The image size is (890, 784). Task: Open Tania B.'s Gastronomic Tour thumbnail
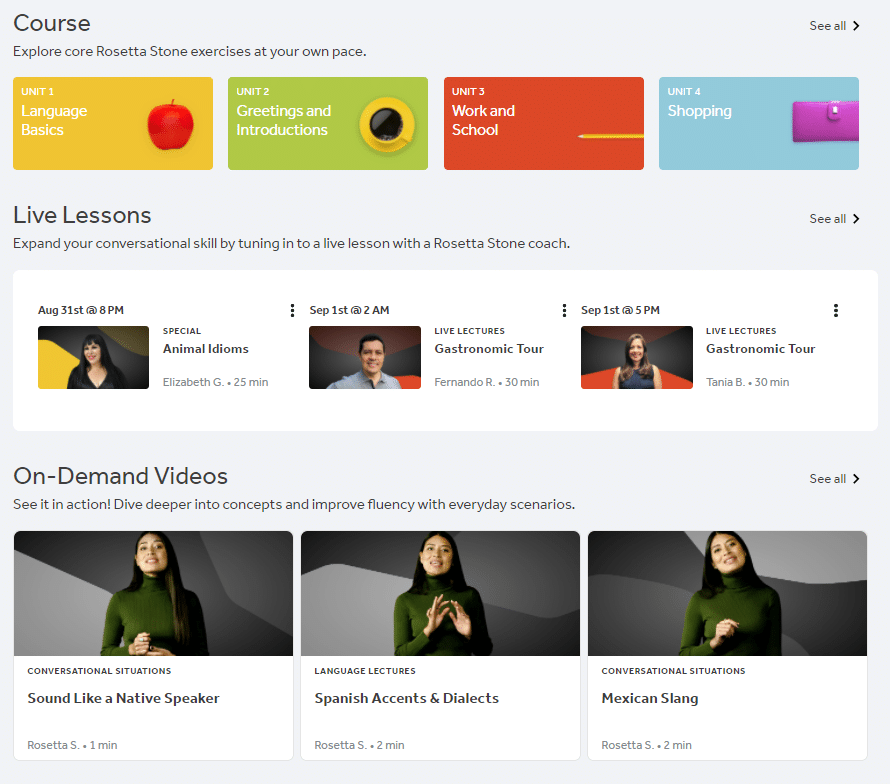(x=636, y=357)
